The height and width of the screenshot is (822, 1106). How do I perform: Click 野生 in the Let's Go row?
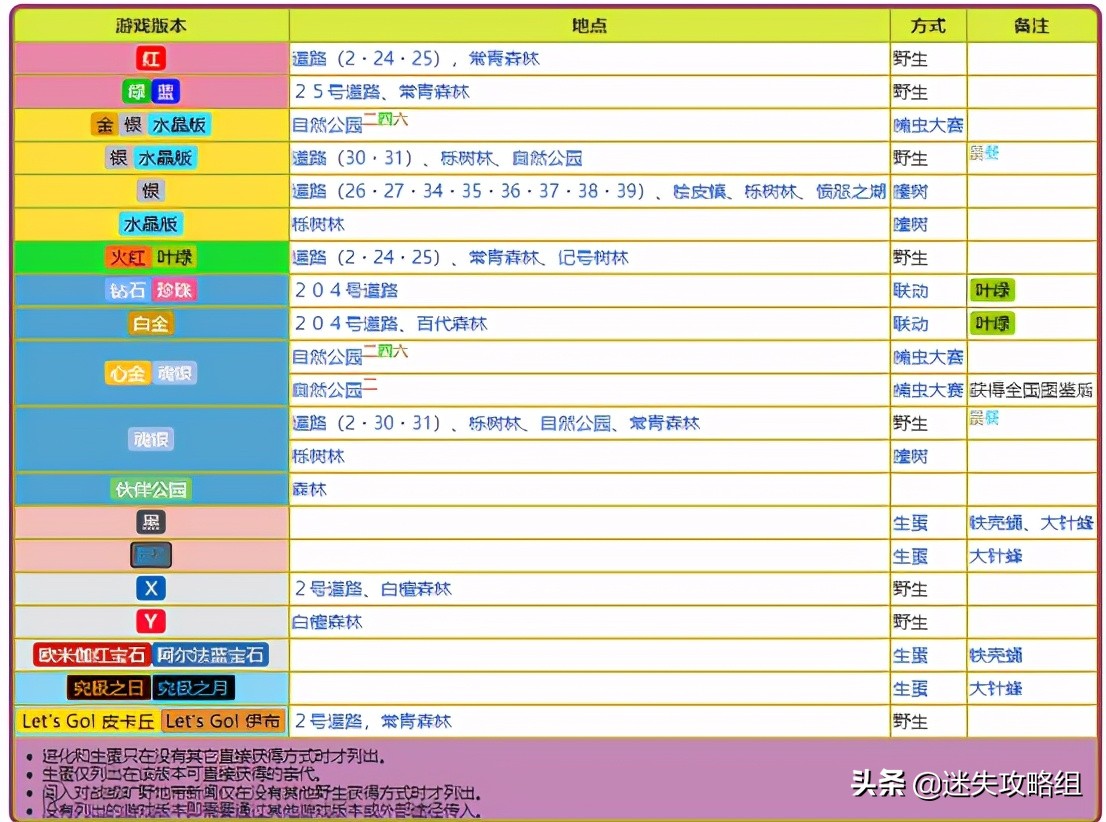point(910,721)
